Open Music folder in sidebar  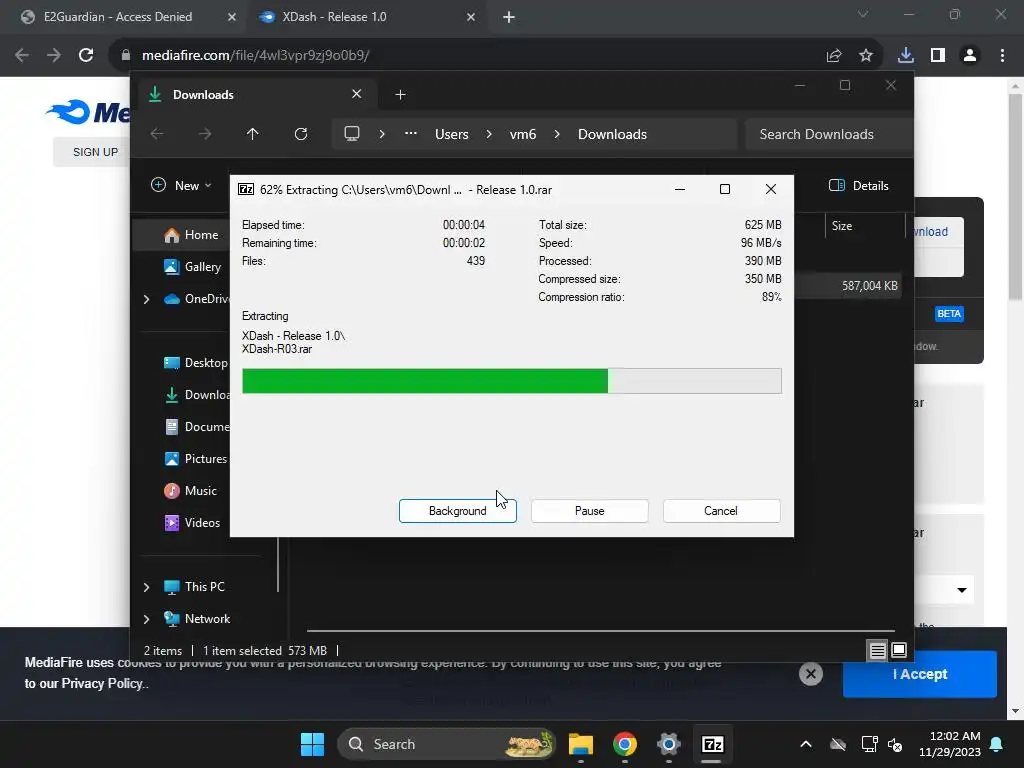tap(190, 491)
